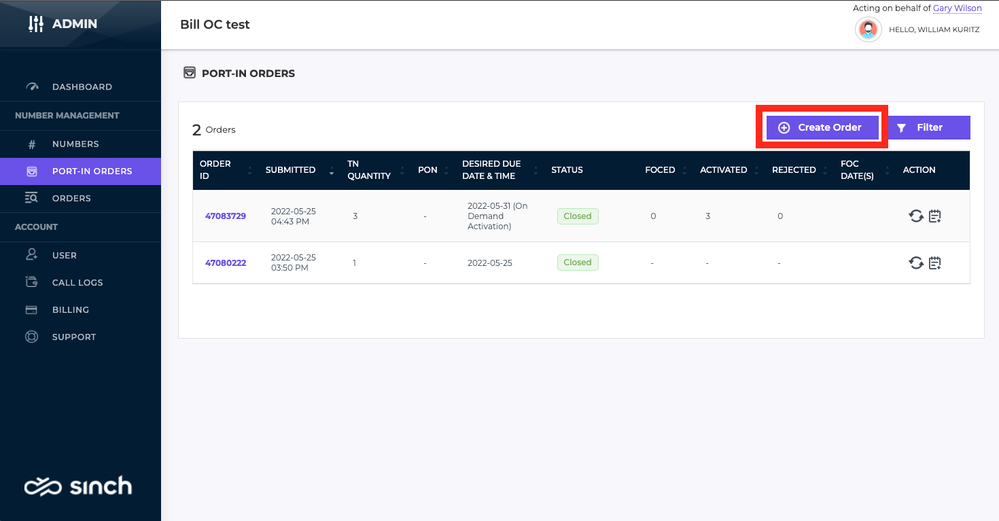Click refresh icon for order 47080222

(x=916, y=262)
